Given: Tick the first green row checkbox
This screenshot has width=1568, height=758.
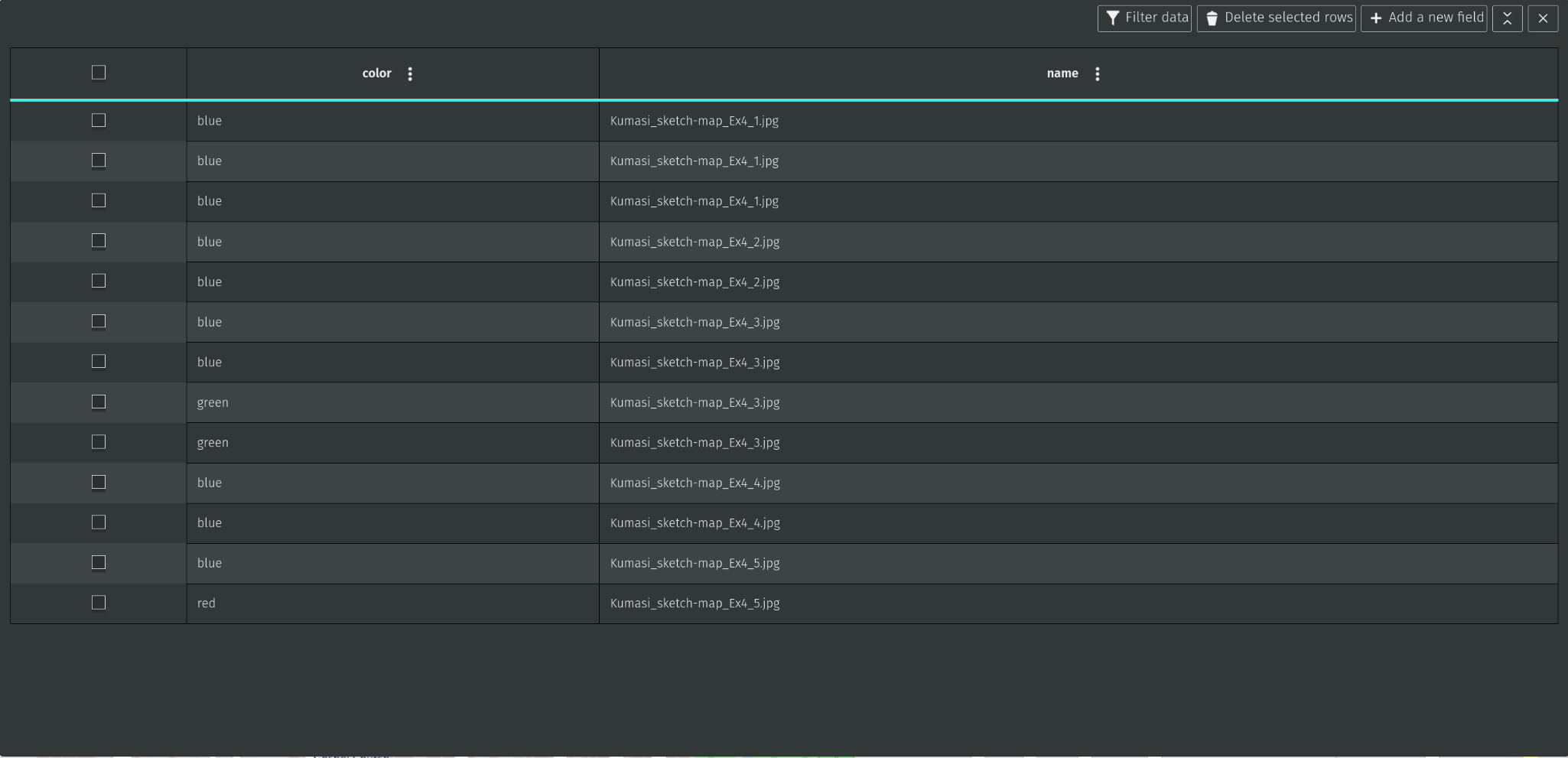Looking at the screenshot, I should coord(99,402).
